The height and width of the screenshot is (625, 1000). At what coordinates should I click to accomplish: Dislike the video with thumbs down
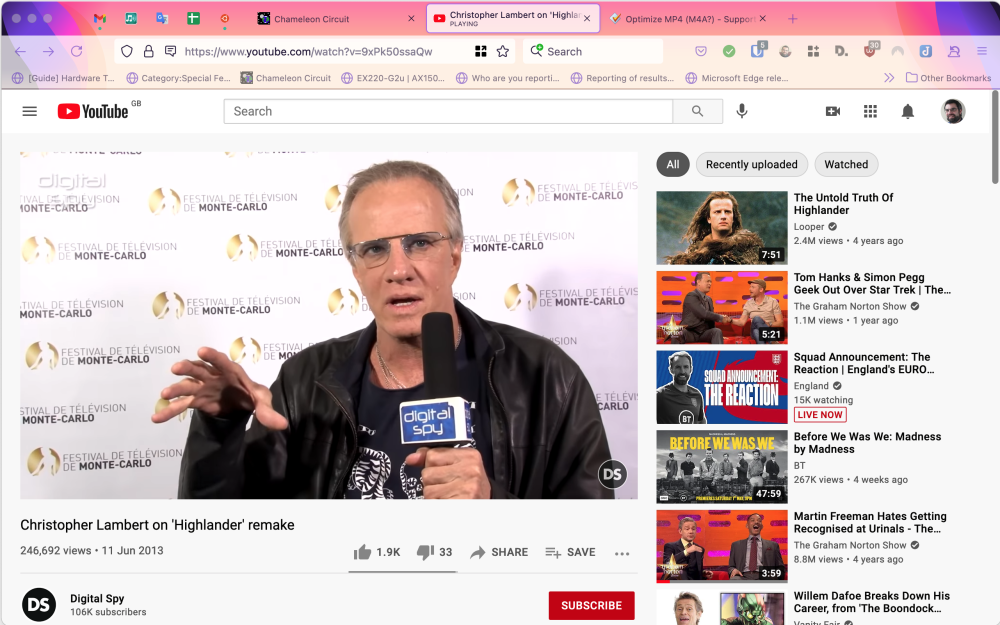[x=425, y=552]
